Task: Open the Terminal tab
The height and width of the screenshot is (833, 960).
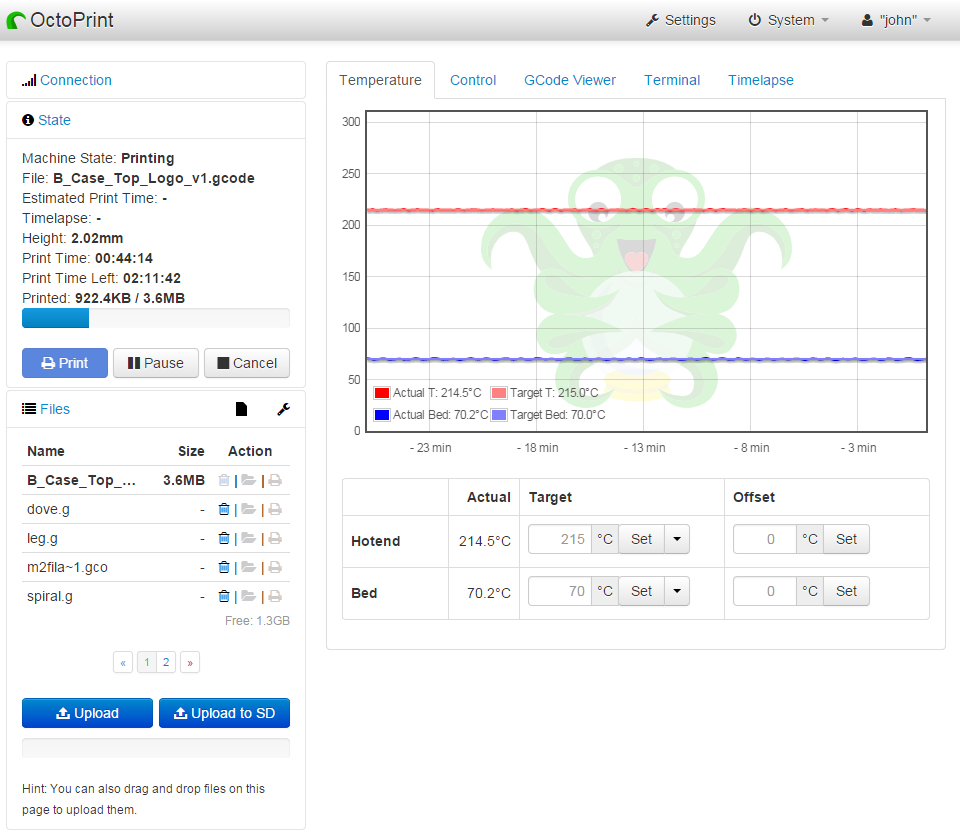Action: pyautogui.click(x=672, y=80)
